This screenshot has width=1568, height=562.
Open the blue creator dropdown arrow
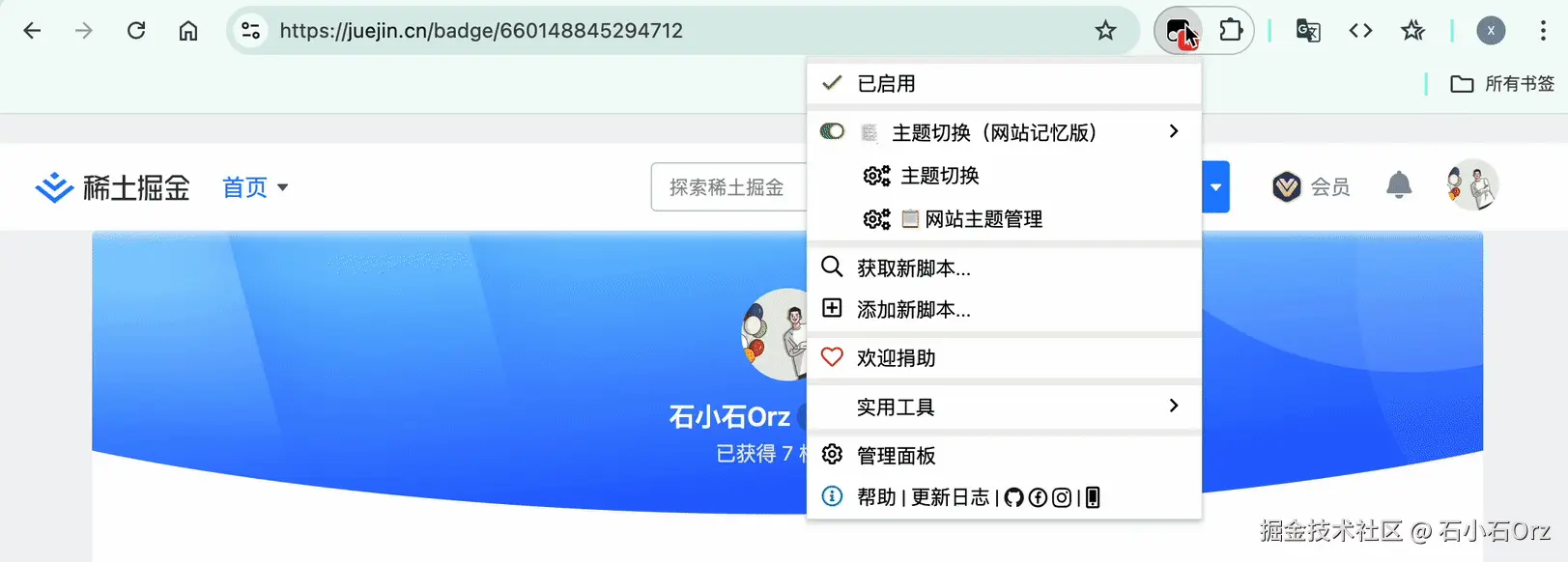(x=1215, y=187)
